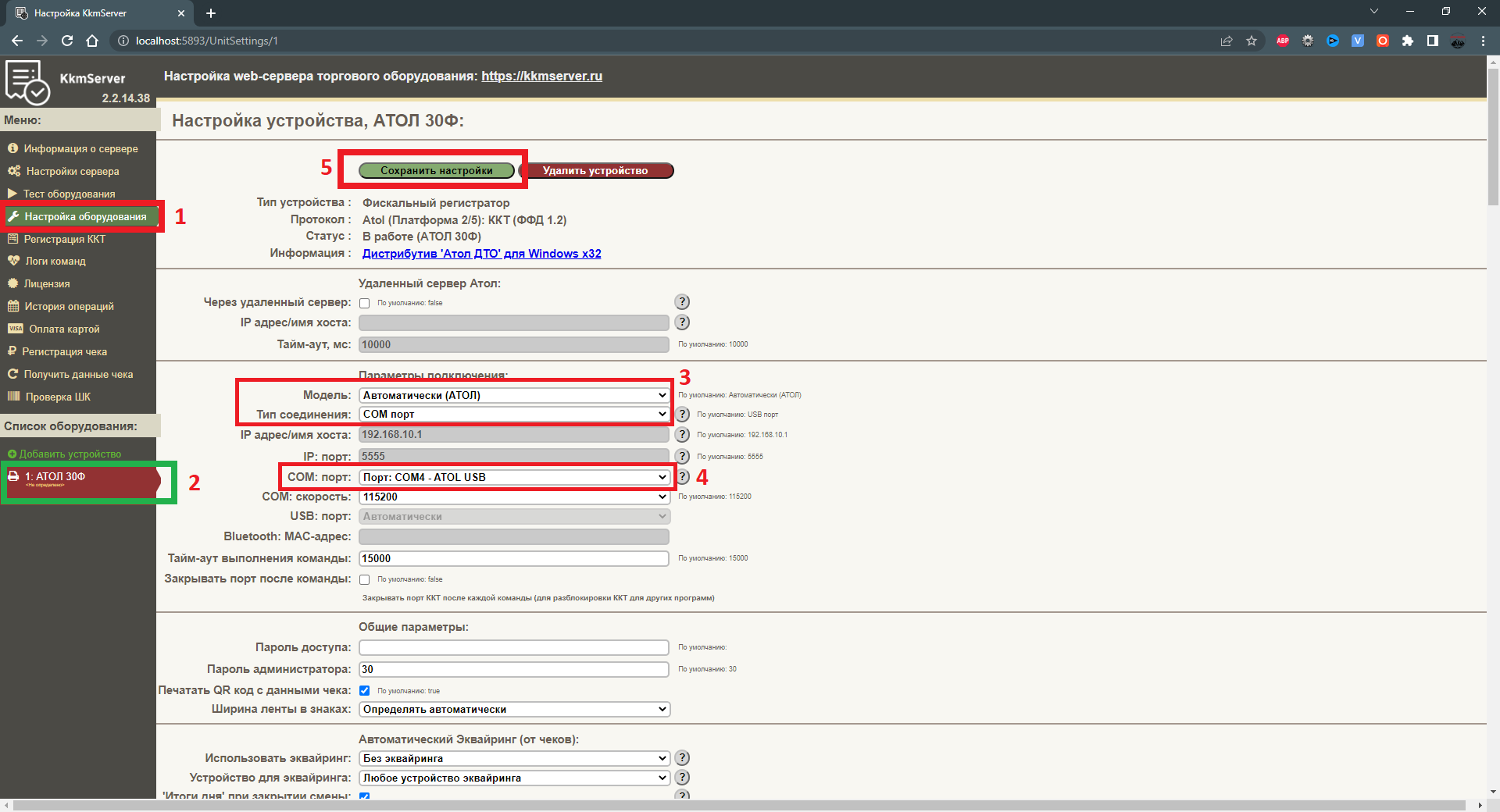Open the 'Атол ДТО' distribution link
The width and height of the screenshot is (1500, 812).
pyautogui.click(x=481, y=254)
